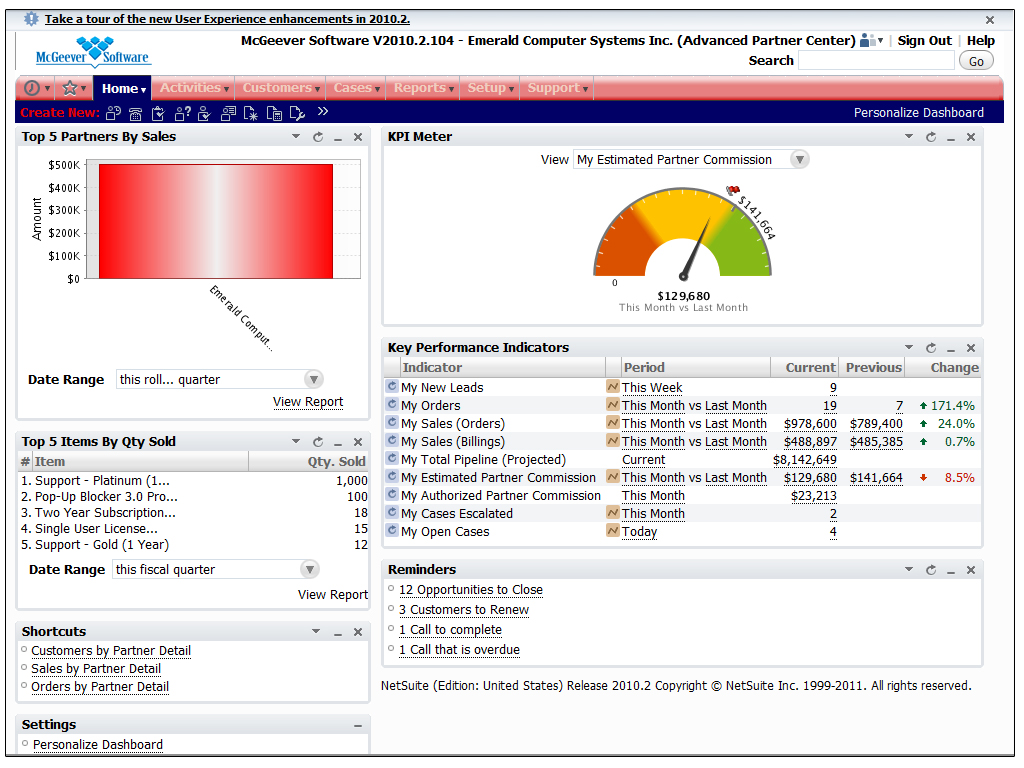Open the Reports menu
This screenshot has height=768, width=1024.
click(x=420, y=88)
